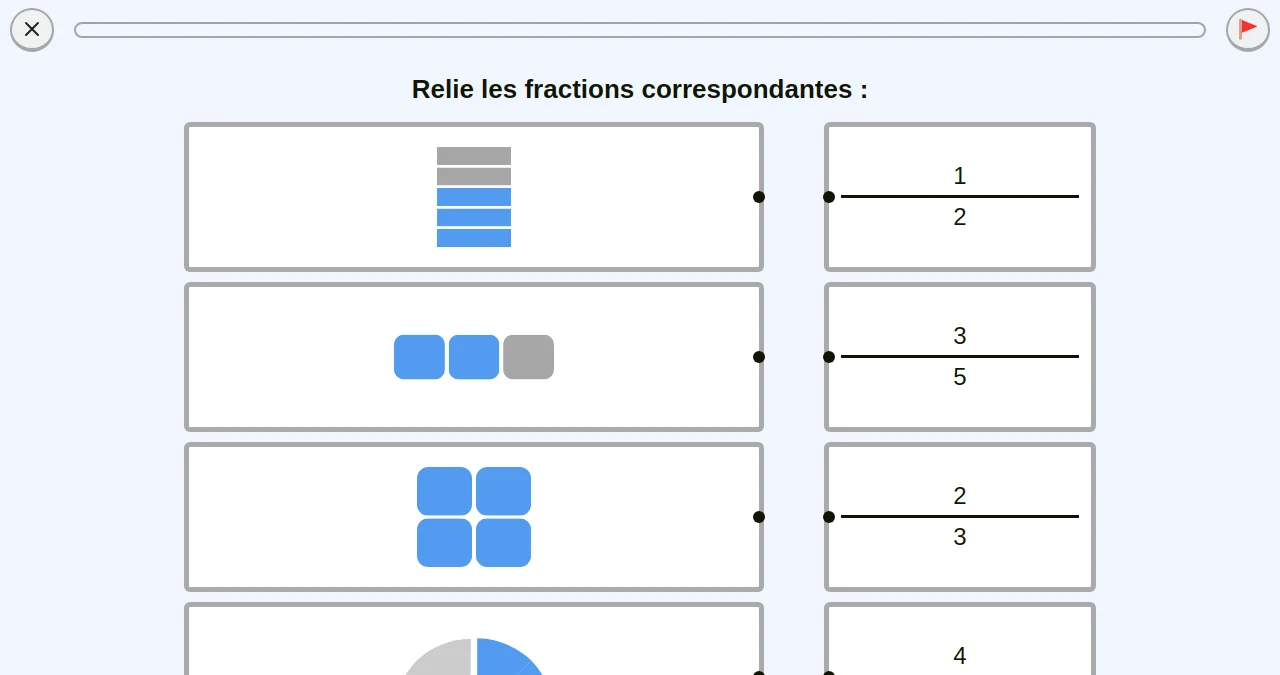1280x675 pixels.
Task: Click the dot next to the three squares diagram
Action: point(759,357)
